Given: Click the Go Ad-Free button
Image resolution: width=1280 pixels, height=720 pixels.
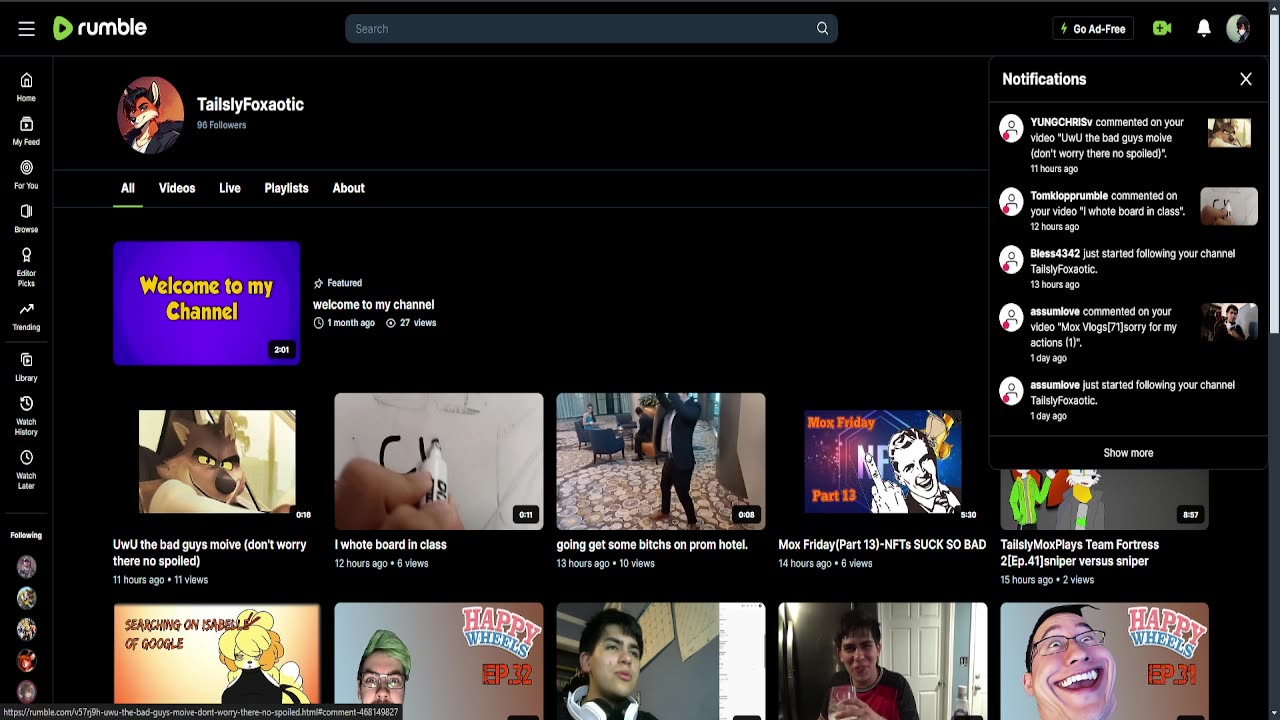Looking at the screenshot, I should [1093, 29].
